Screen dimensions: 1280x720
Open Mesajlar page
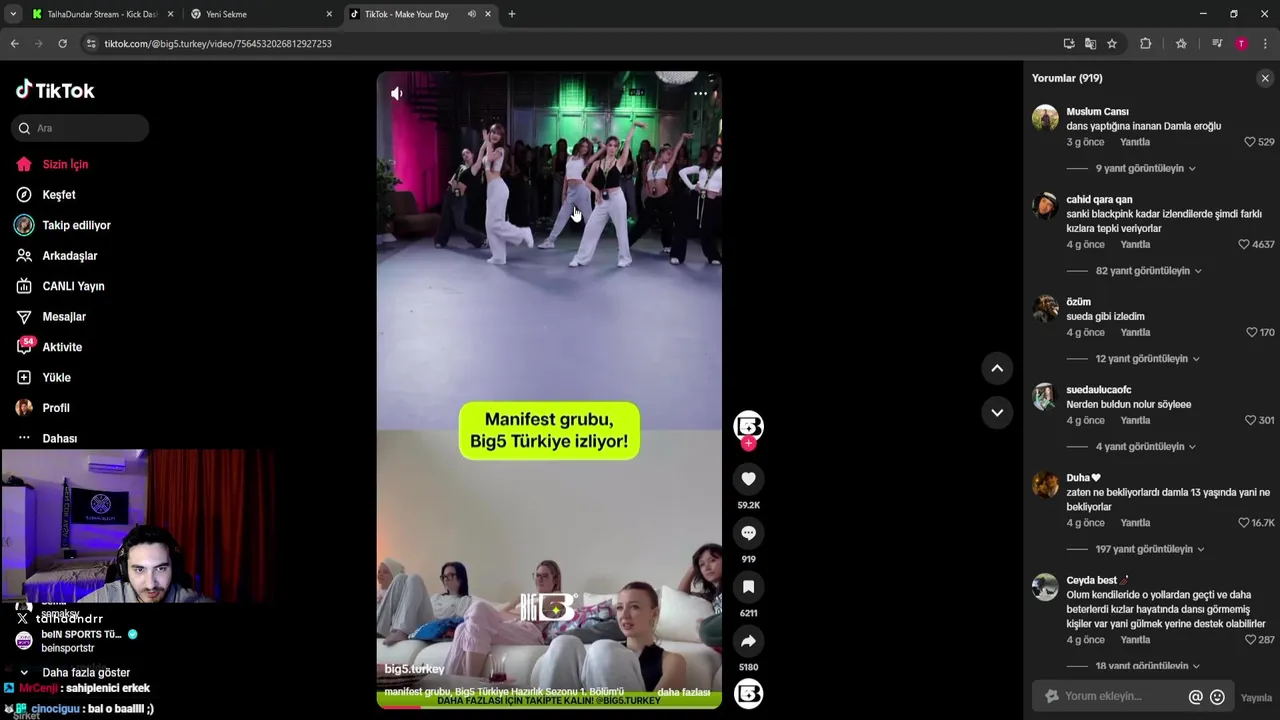tap(64, 317)
